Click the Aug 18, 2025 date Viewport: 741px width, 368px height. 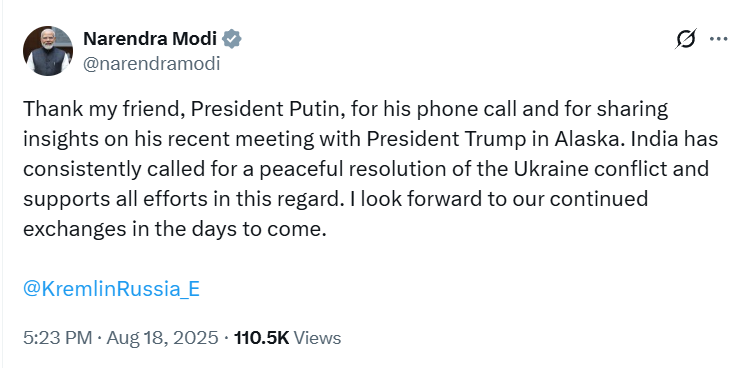click(x=162, y=338)
